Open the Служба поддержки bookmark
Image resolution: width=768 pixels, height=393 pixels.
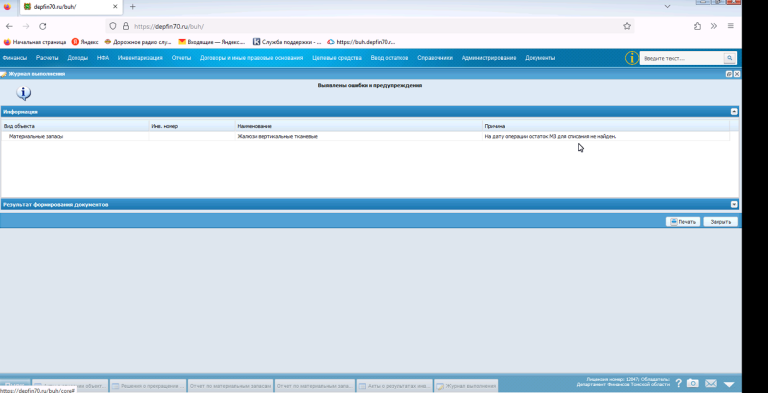point(287,42)
